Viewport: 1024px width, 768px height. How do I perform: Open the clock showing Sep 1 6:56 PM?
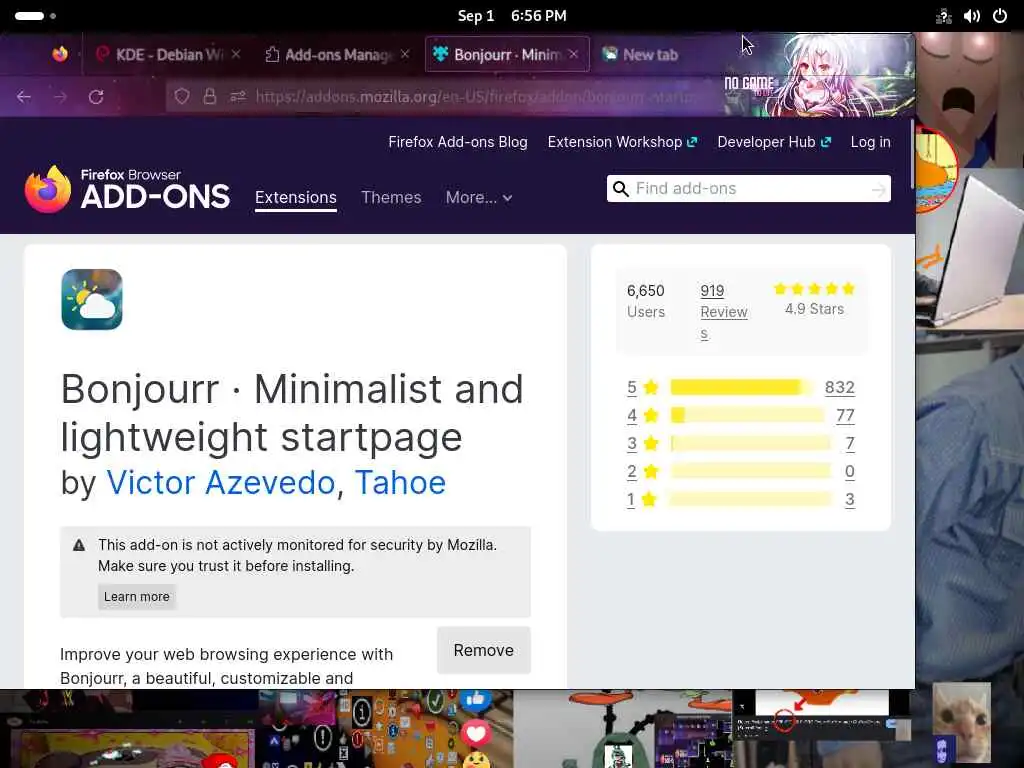(512, 16)
